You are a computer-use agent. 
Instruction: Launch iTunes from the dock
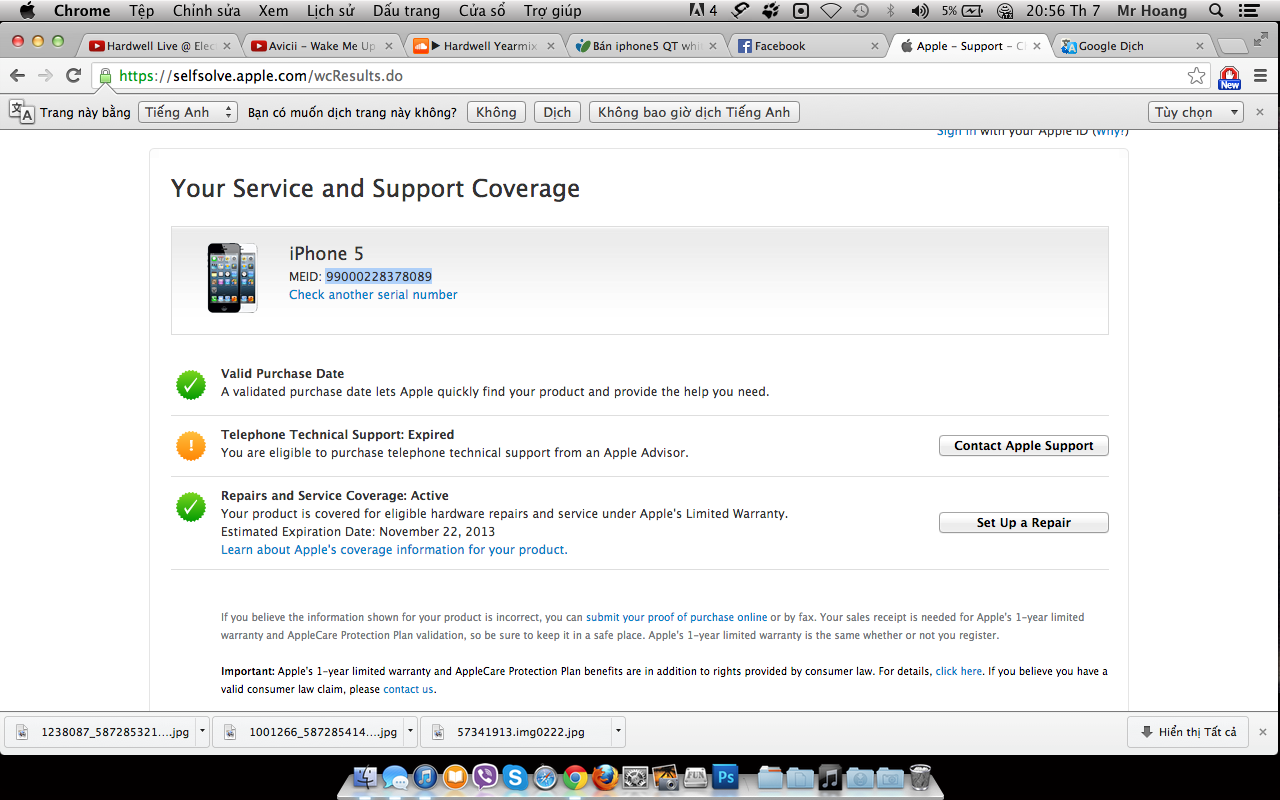click(425, 777)
